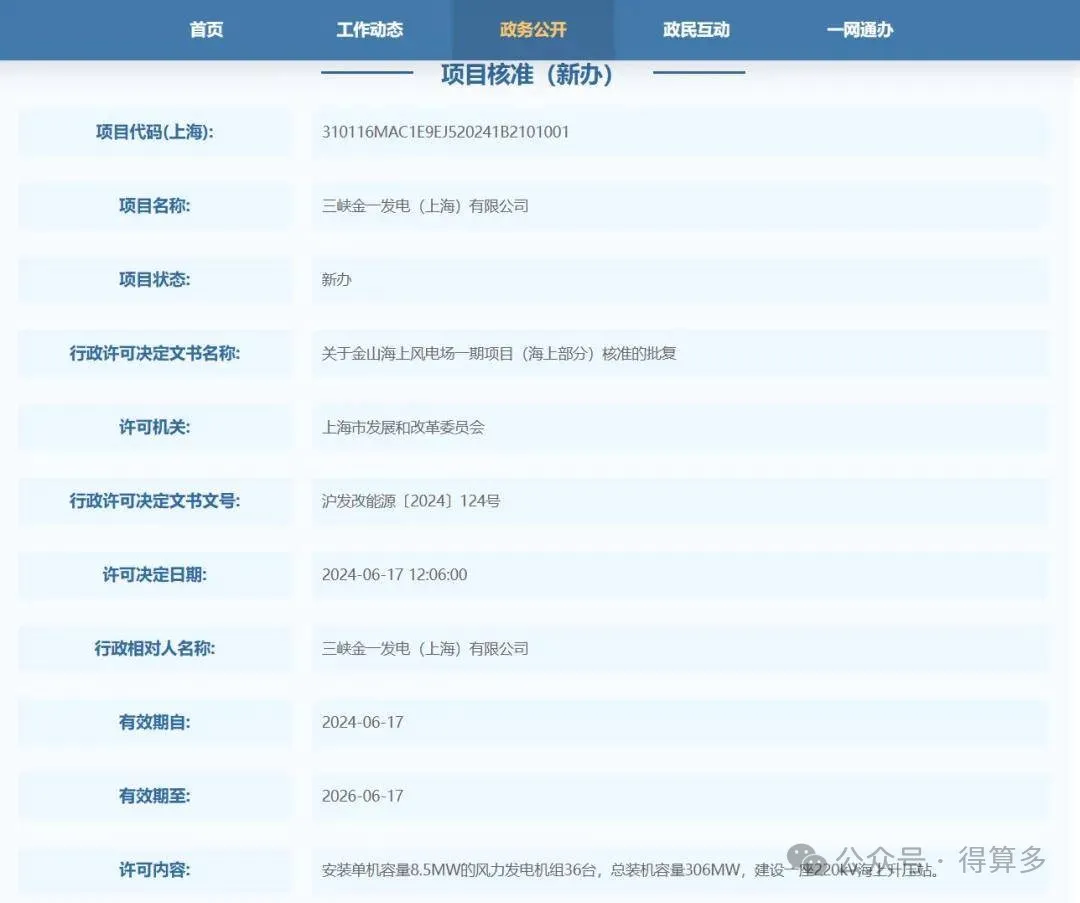
Task: Select 三峡金一发电 value in 行政相对人名称 row
Action: (x=425, y=648)
